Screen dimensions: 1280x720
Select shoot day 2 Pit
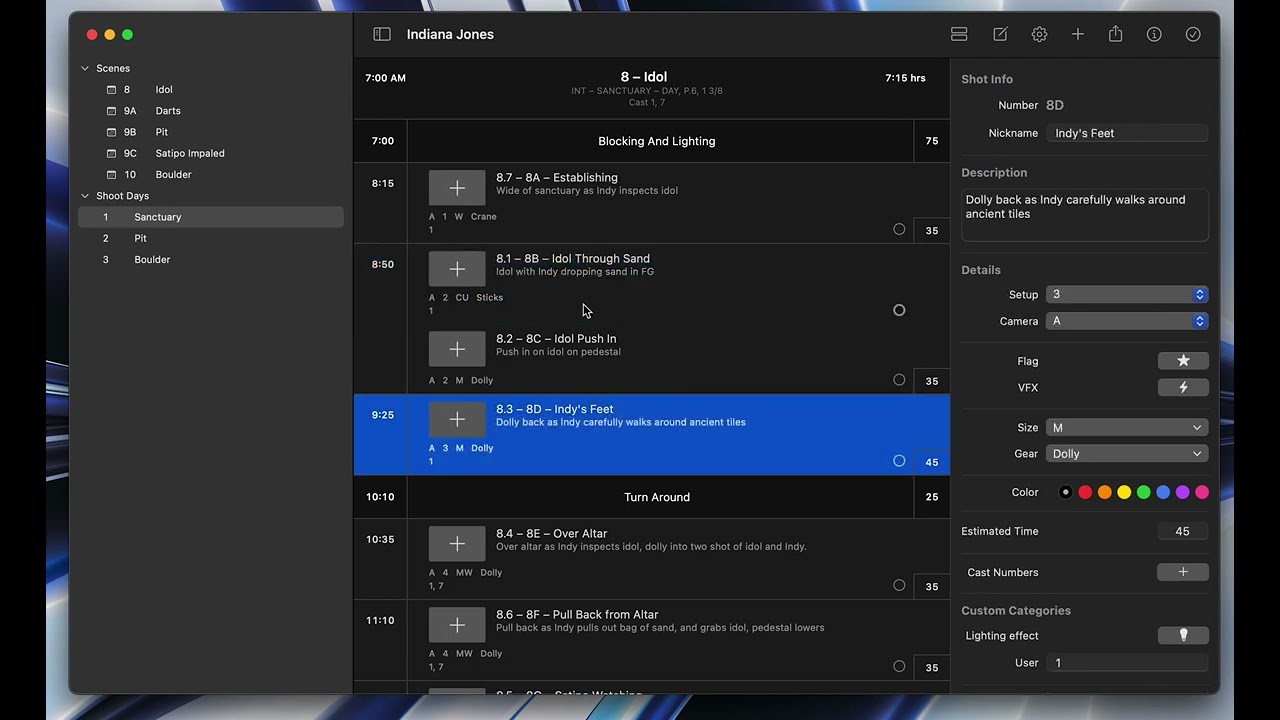pos(211,238)
